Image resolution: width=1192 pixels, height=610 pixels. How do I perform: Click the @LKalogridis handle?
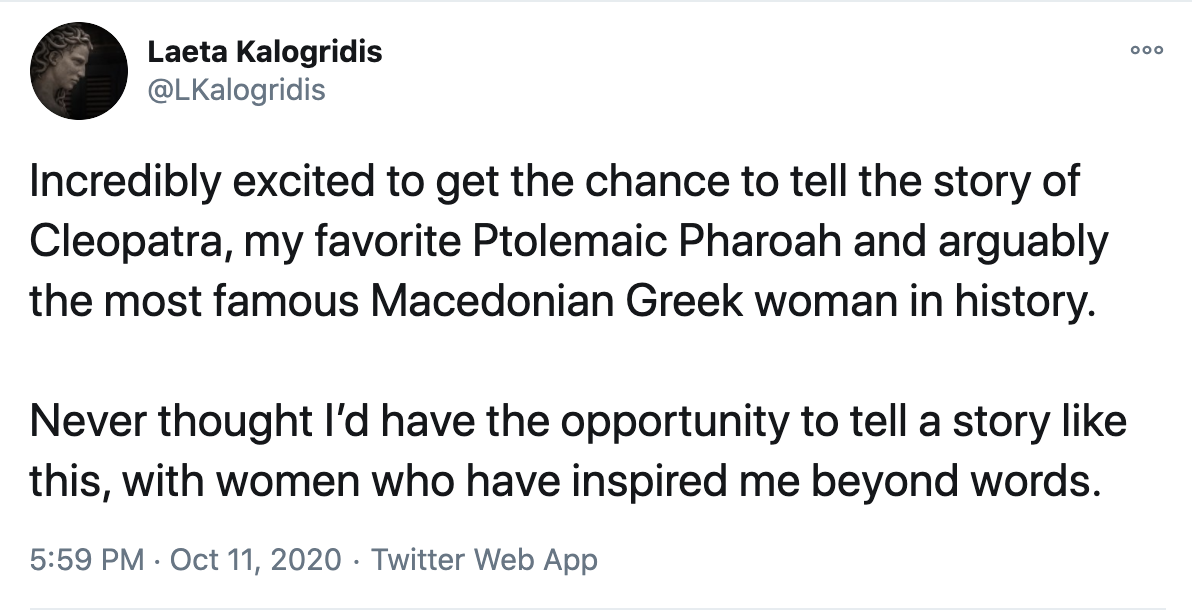pos(236,90)
